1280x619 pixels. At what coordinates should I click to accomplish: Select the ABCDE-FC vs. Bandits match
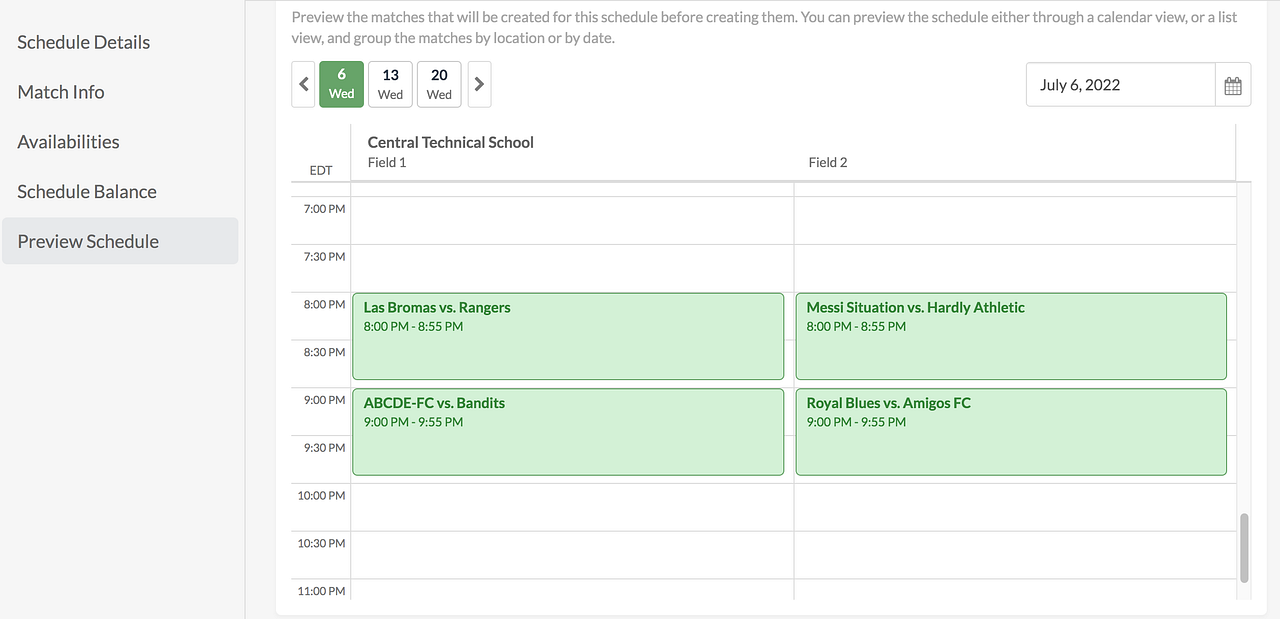click(x=568, y=432)
